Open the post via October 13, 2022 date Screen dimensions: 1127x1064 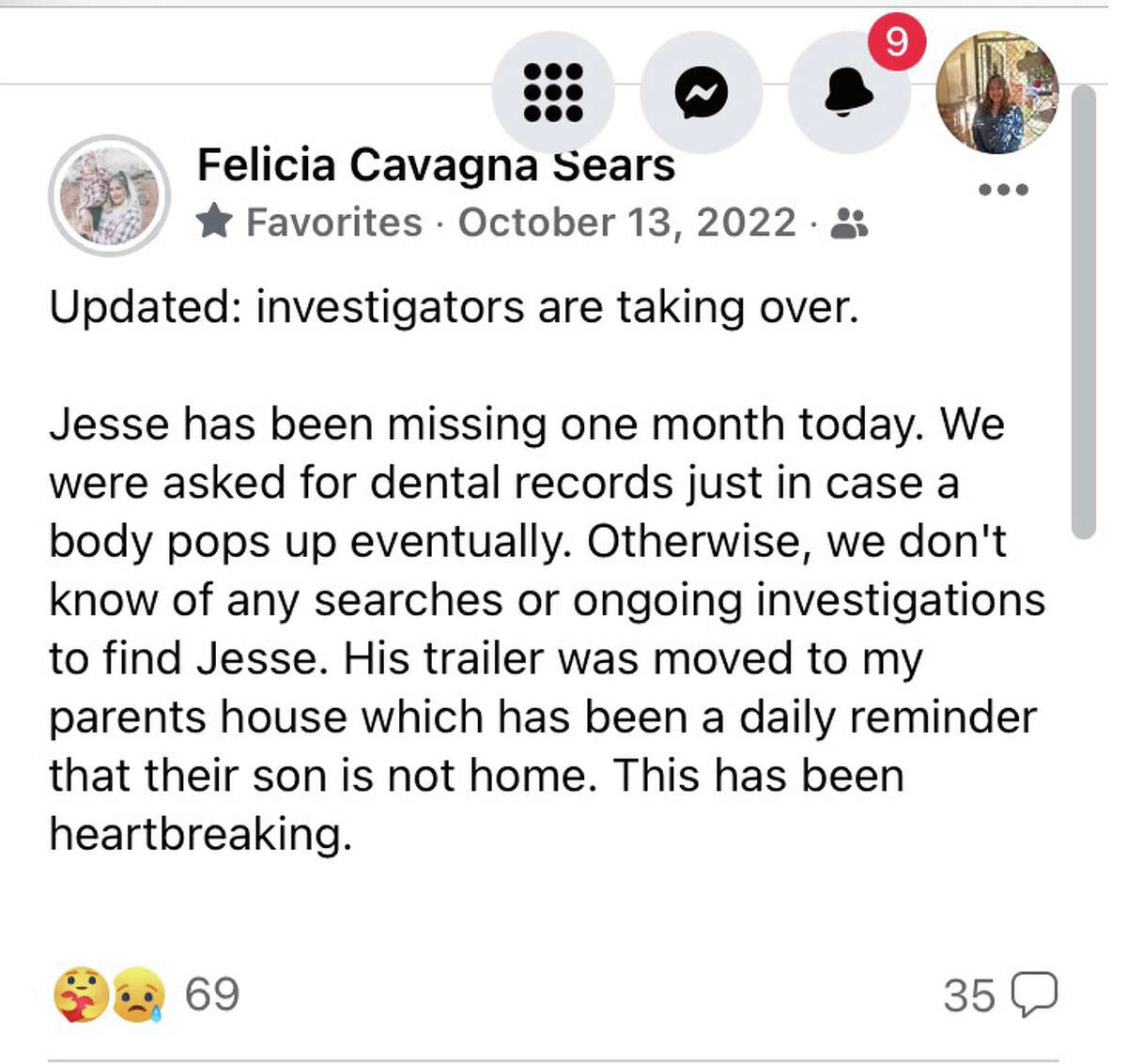point(626,223)
